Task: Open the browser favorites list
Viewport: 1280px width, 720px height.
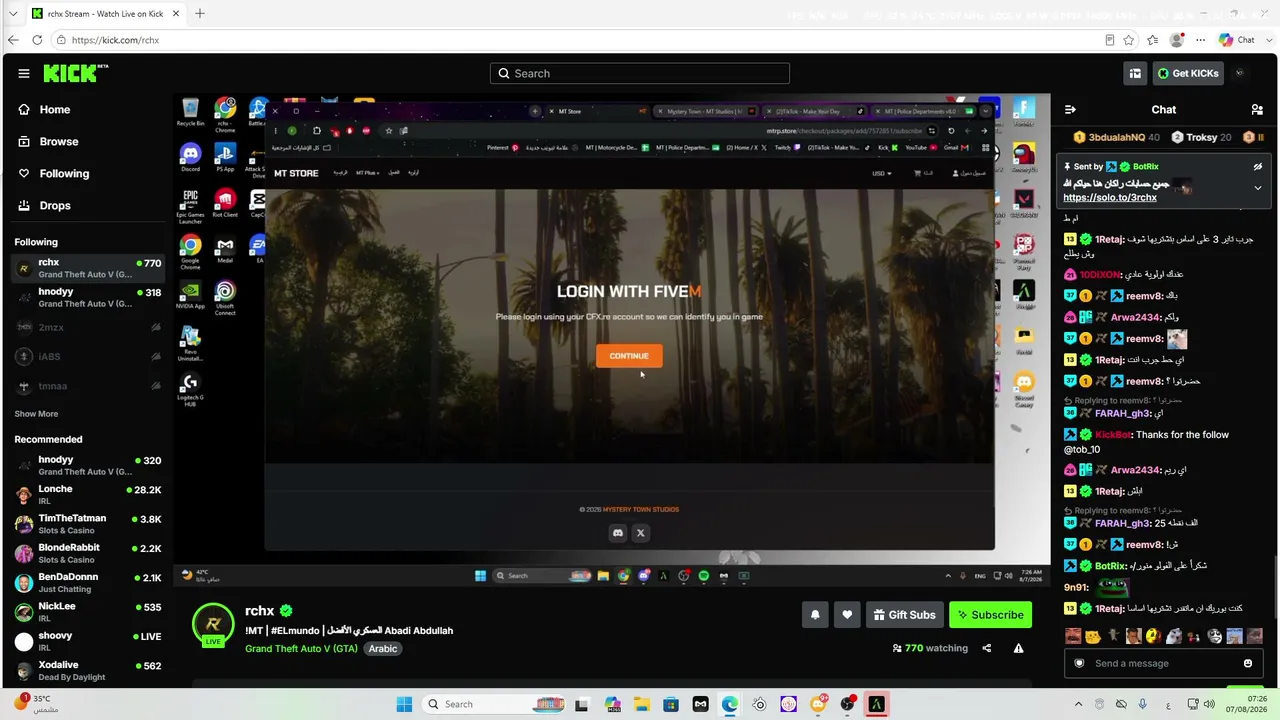Action: coord(1153,40)
